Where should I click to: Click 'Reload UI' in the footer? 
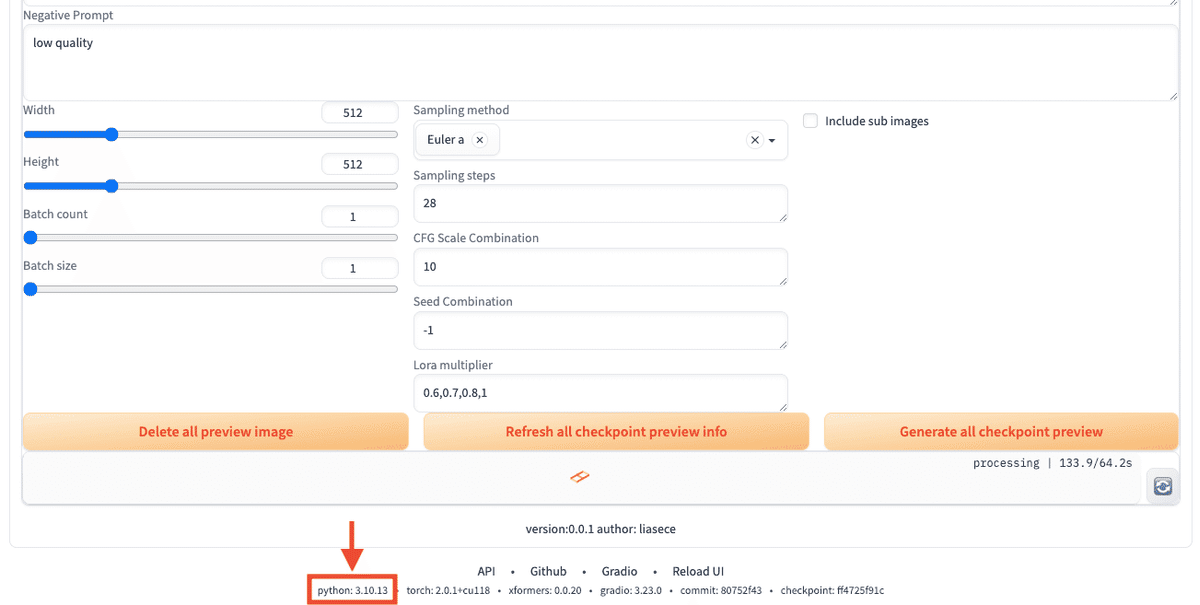[697, 571]
